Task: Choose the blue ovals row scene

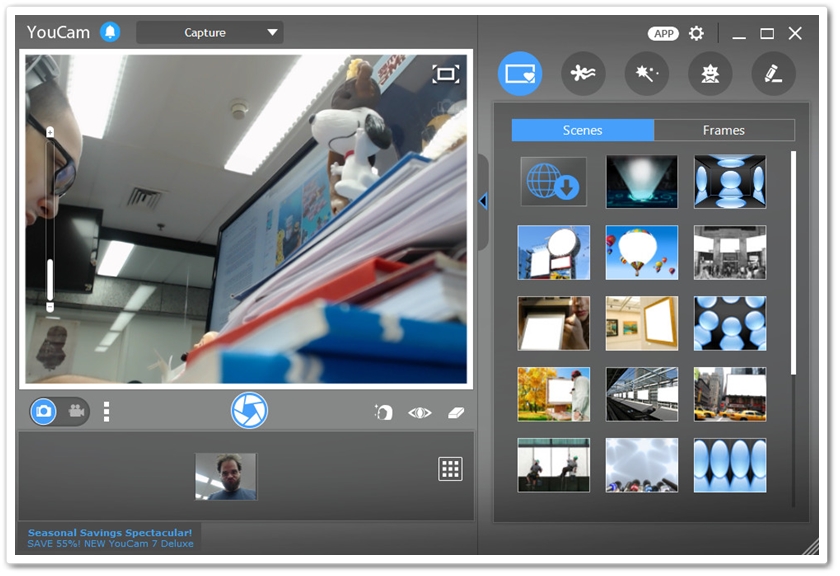Action: point(730,465)
